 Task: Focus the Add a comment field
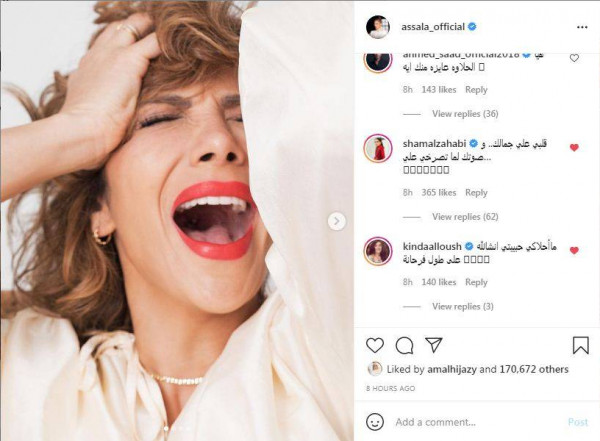476,422
